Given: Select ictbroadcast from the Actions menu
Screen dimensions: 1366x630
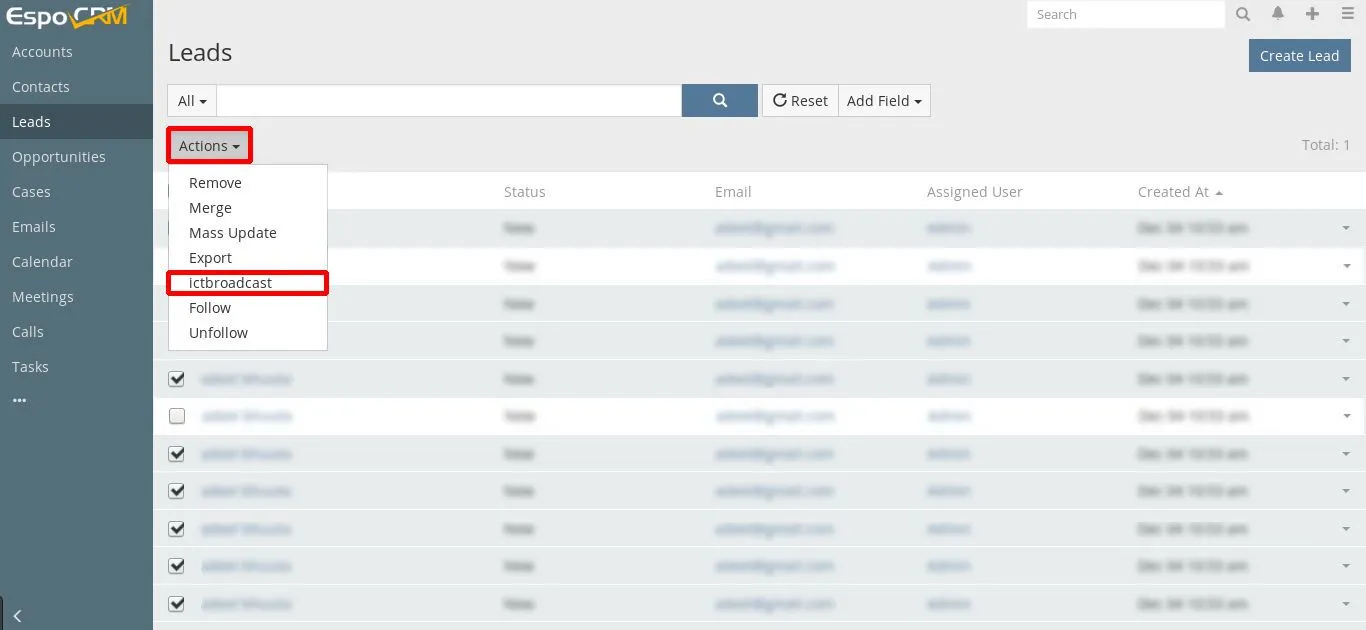Looking at the screenshot, I should tap(230, 283).
